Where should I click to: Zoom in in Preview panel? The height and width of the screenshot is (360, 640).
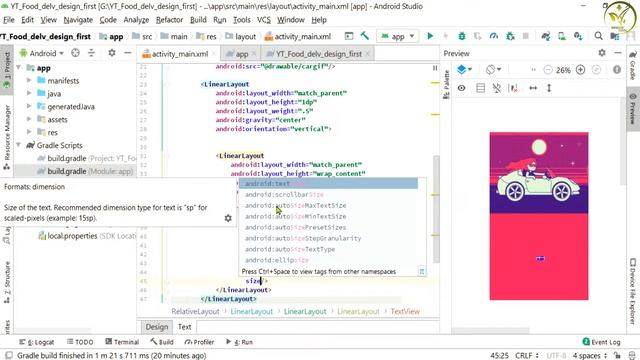[x=580, y=70]
